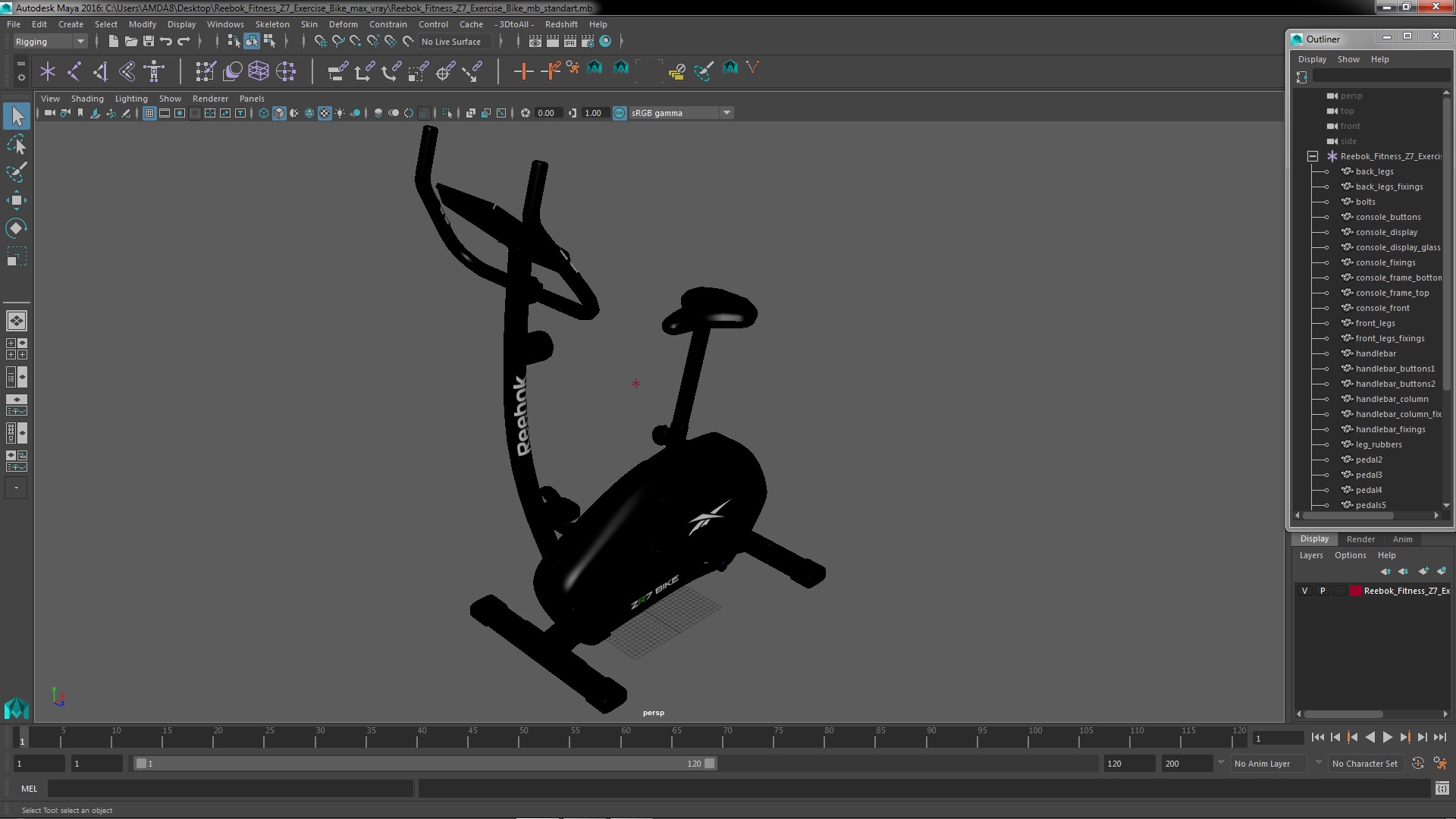Set a keyframe icon on shelf
The height and width of the screenshot is (819, 1456).
(523, 71)
